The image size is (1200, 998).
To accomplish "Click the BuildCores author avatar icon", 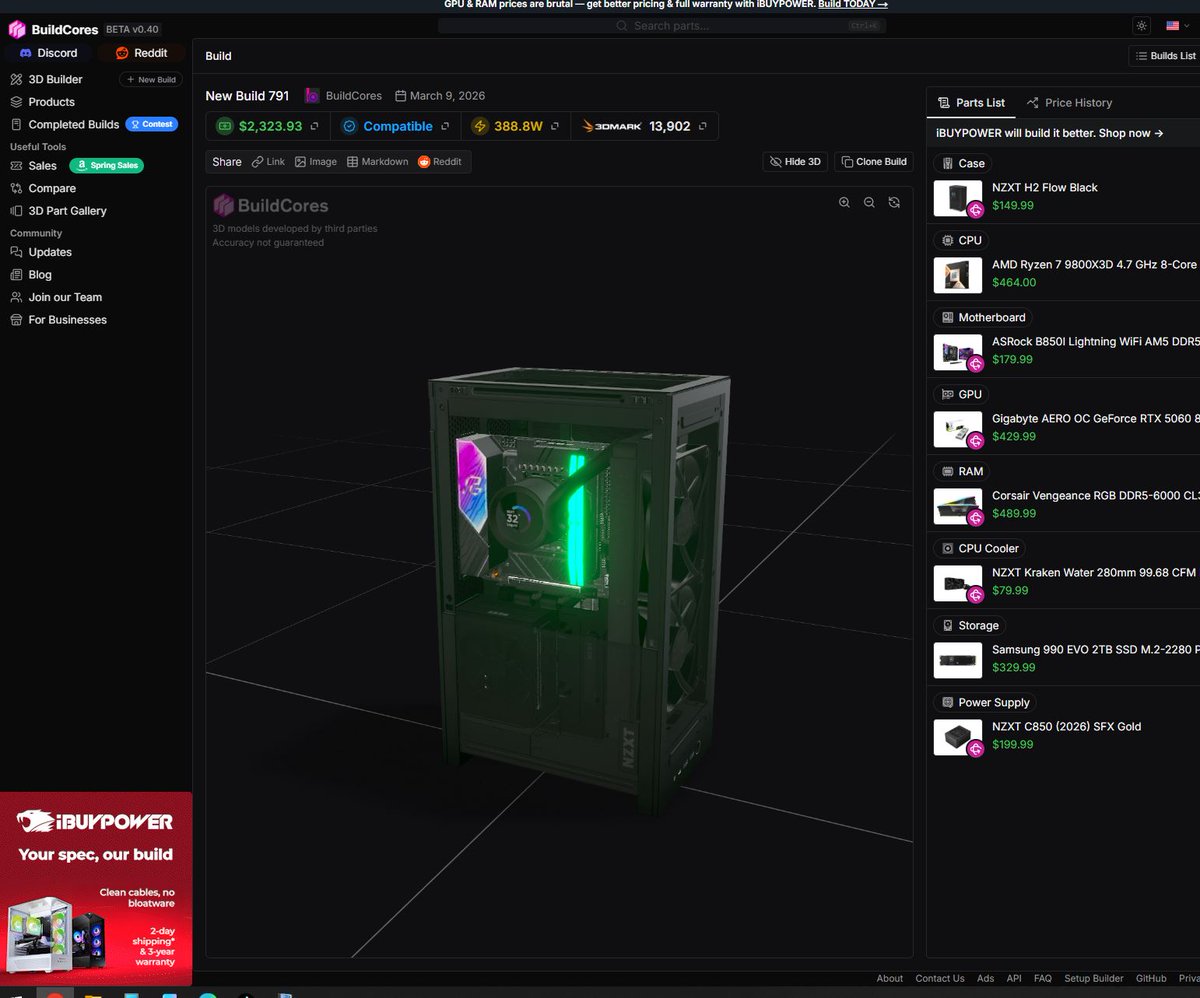I will (x=312, y=96).
